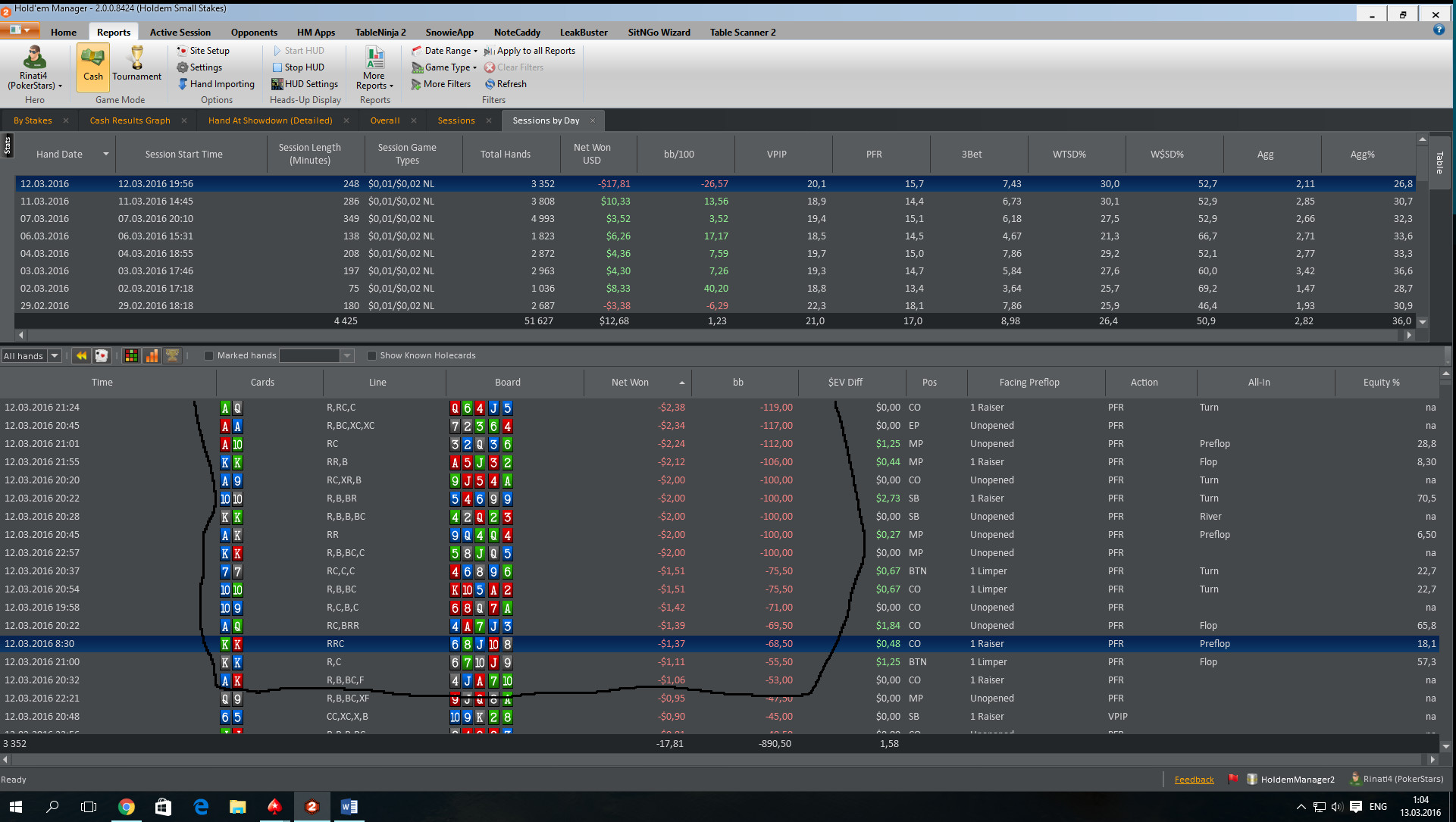Open the SitNGo Wizard tab

(x=659, y=32)
